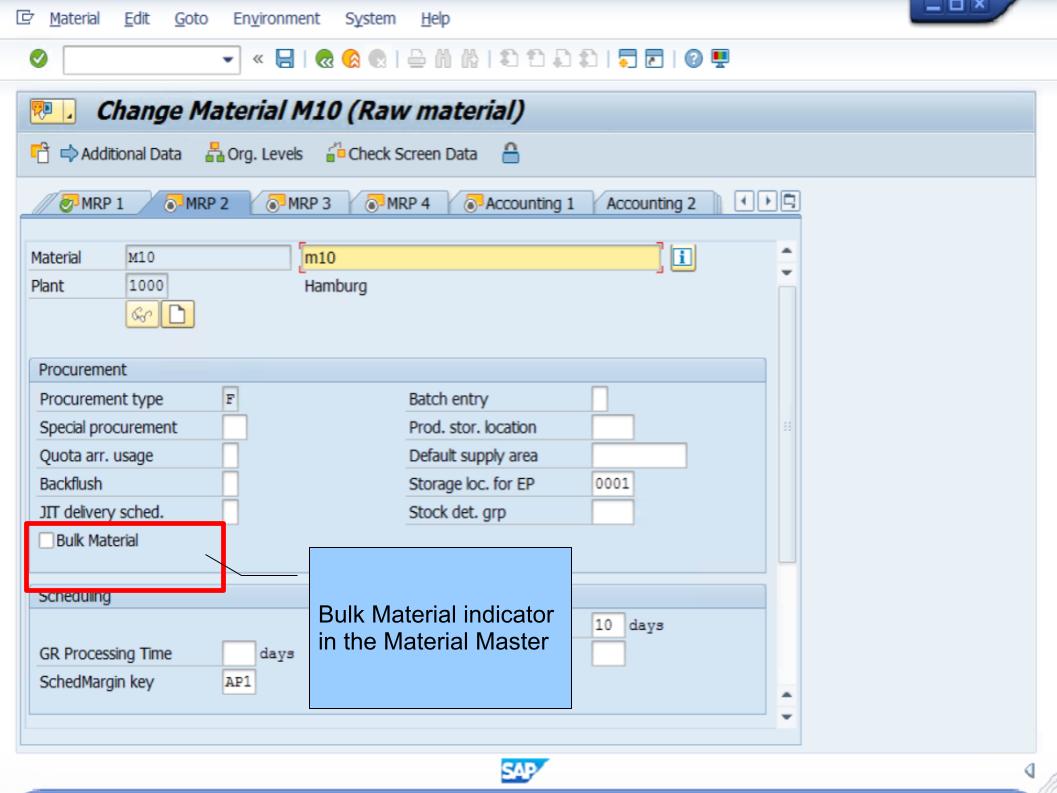Toggle the Bulk Material checkbox
The width and height of the screenshot is (1057, 793).
pyautogui.click(x=46, y=540)
